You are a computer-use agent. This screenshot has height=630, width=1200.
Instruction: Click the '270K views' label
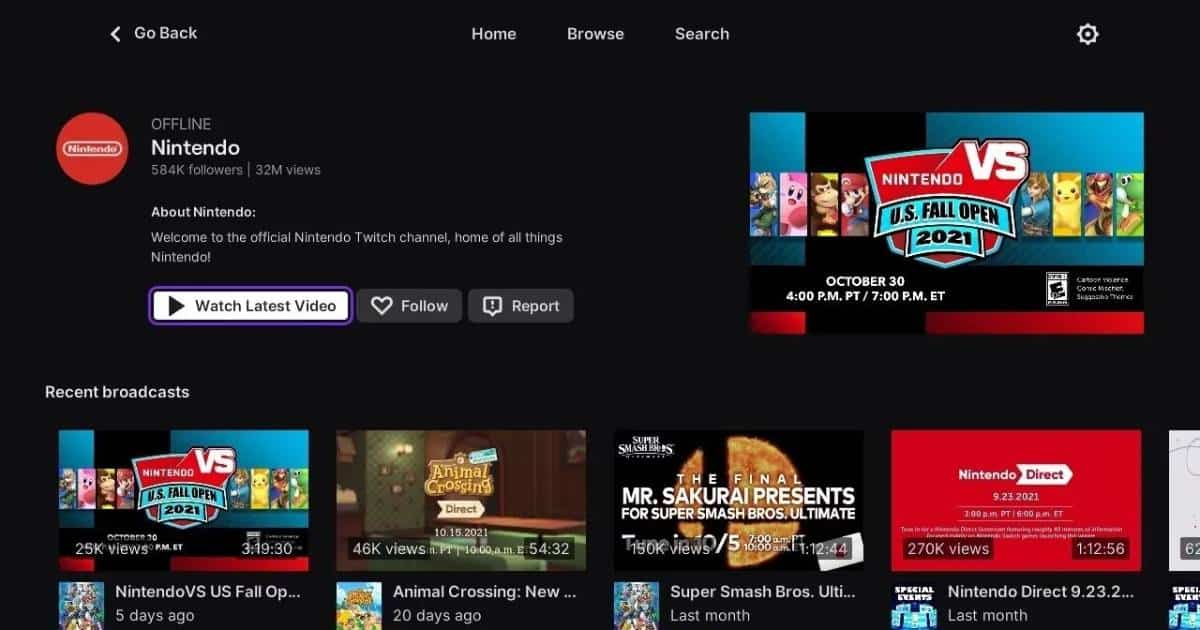[x=948, y=549]
